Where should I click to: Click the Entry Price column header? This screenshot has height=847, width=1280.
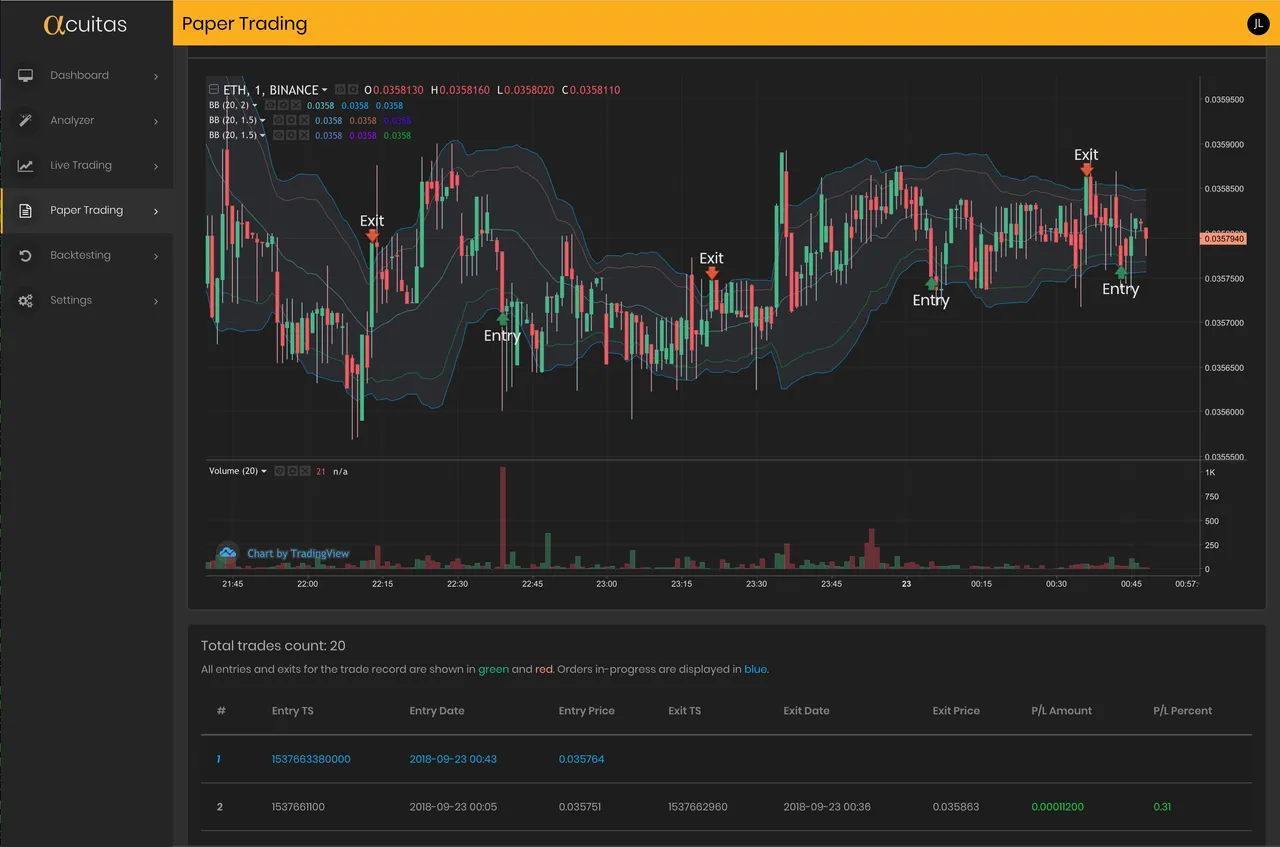click(586, 711)
